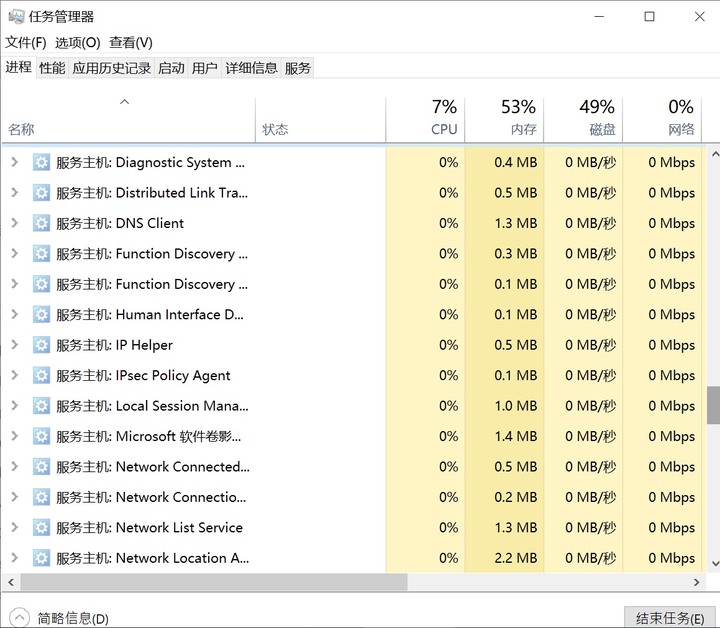
Task: Select the row 服务主机: IPsec Policy Agent
Action: pos(352,376)
